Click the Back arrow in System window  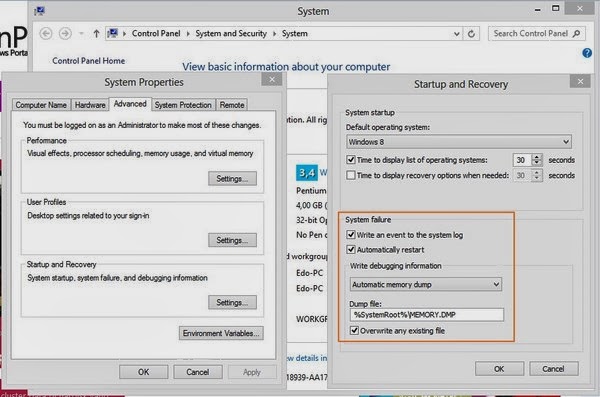click(46, 34)
